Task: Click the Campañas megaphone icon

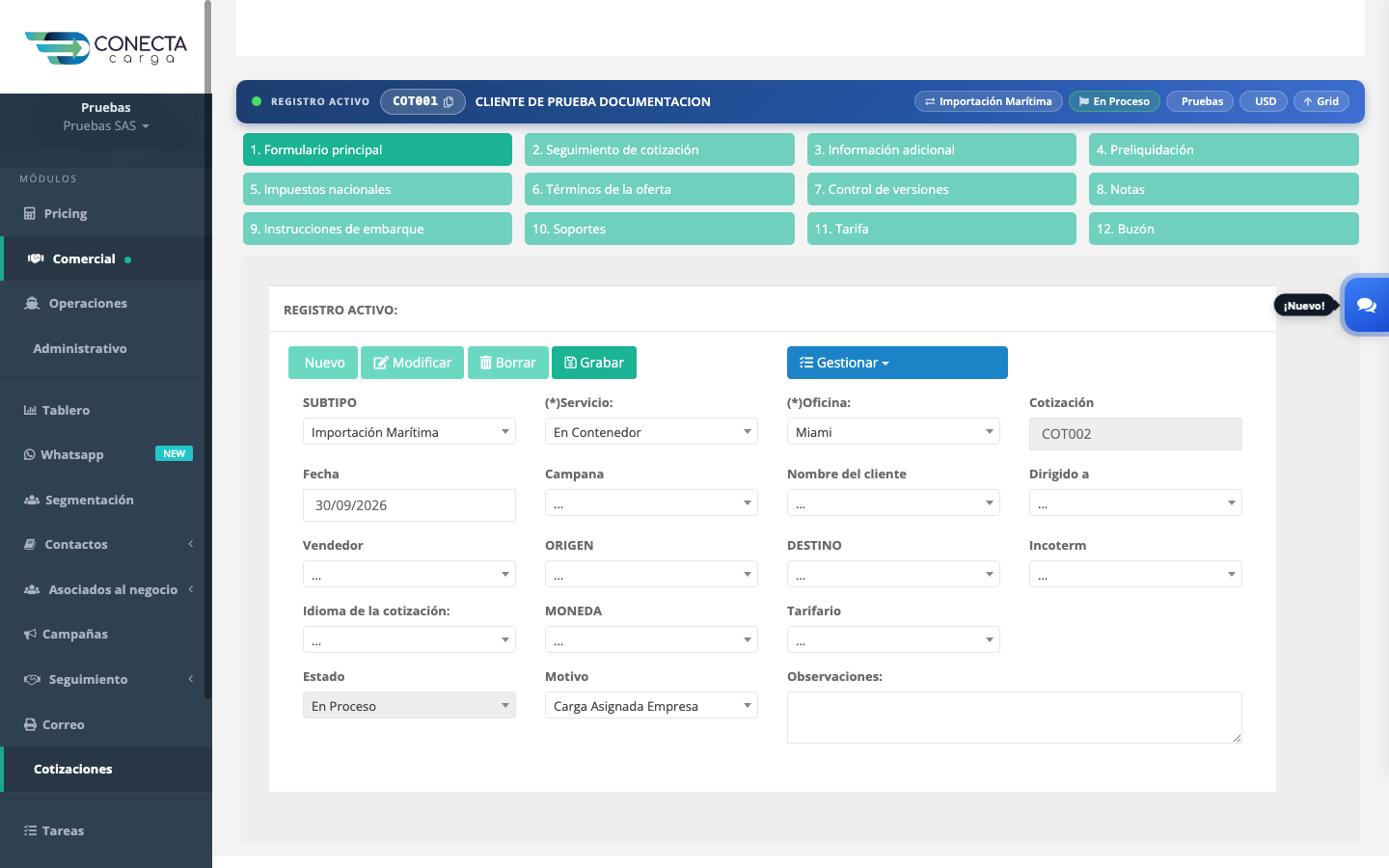Action: coord(30,634)
